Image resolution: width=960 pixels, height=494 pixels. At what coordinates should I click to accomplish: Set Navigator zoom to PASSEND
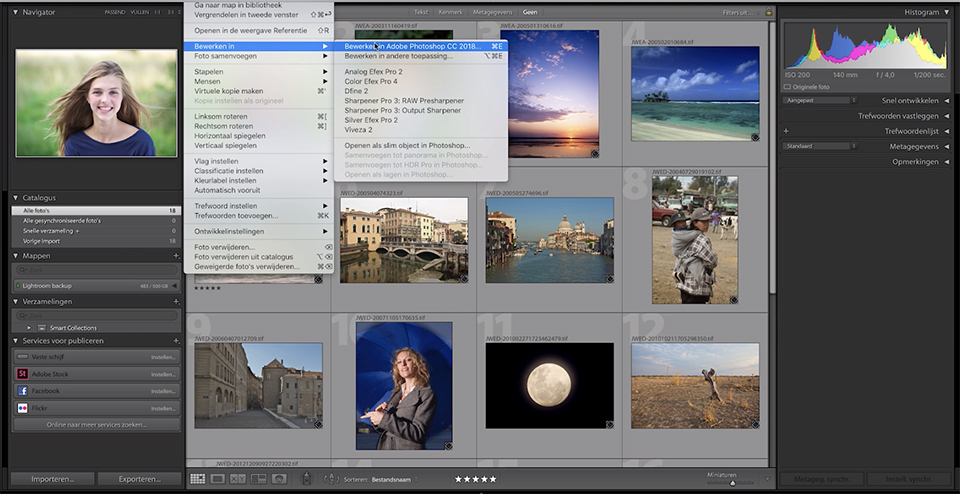point(114,12)
